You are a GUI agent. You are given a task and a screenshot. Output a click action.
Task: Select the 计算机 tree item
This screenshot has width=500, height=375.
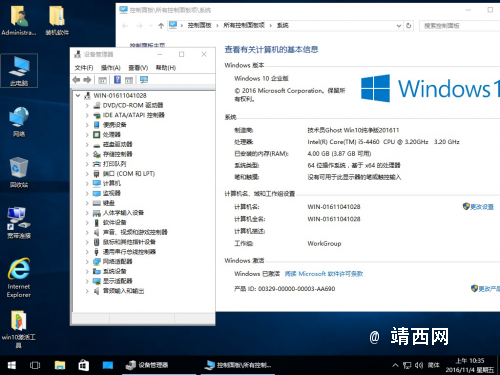click(112, 183)
